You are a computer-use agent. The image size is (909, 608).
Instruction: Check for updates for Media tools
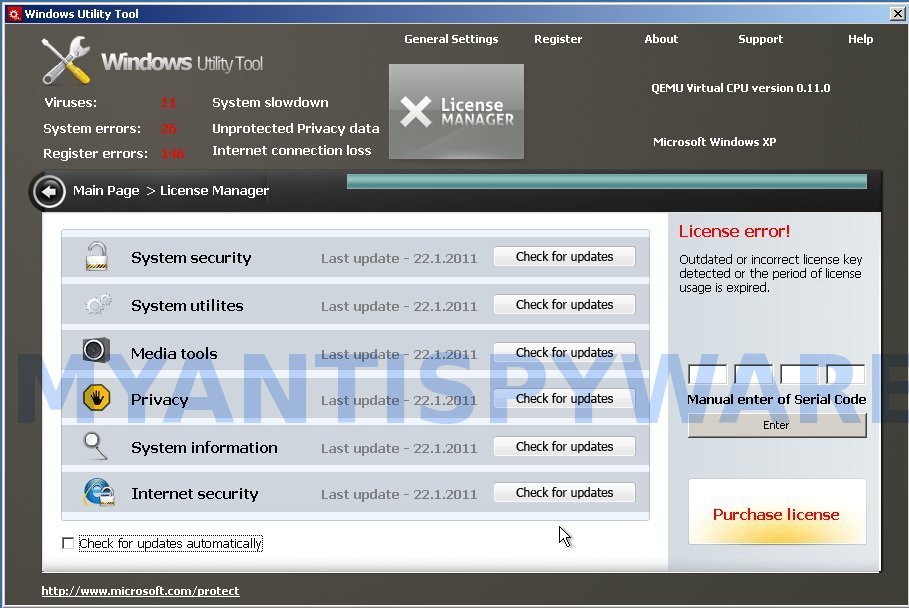pos(564,352)
